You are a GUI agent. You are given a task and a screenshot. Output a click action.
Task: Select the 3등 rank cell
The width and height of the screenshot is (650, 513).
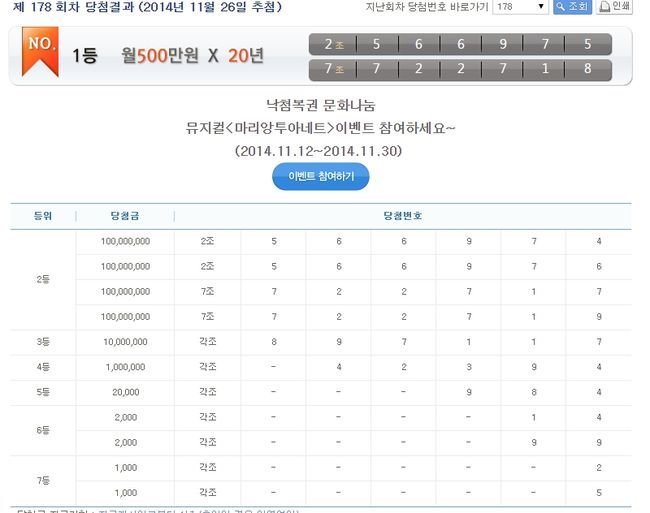pos(43,342)
